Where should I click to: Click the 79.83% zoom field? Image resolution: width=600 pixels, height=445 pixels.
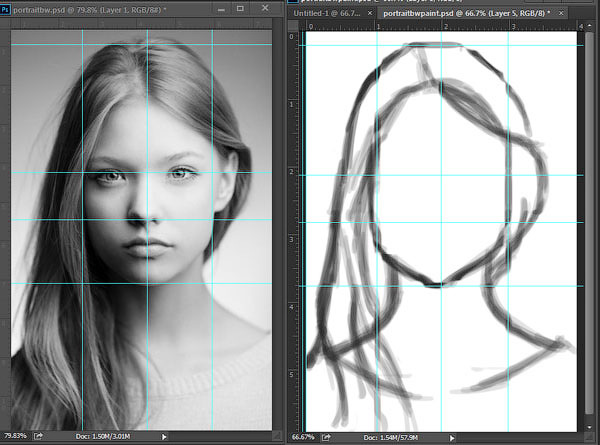(15, 437)
